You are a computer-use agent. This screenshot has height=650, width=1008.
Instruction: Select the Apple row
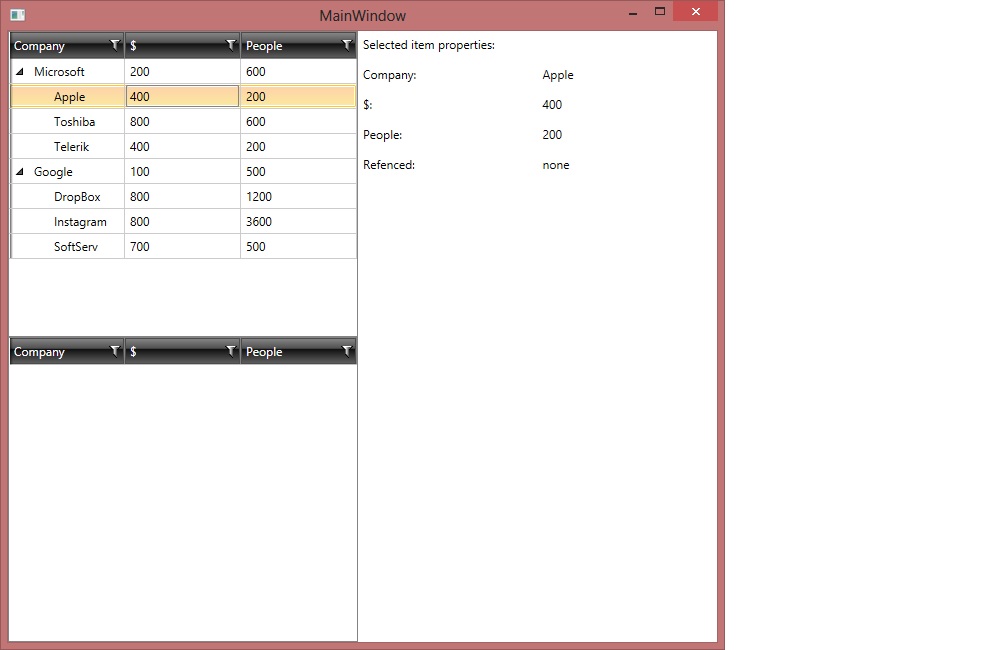[183, 96]
